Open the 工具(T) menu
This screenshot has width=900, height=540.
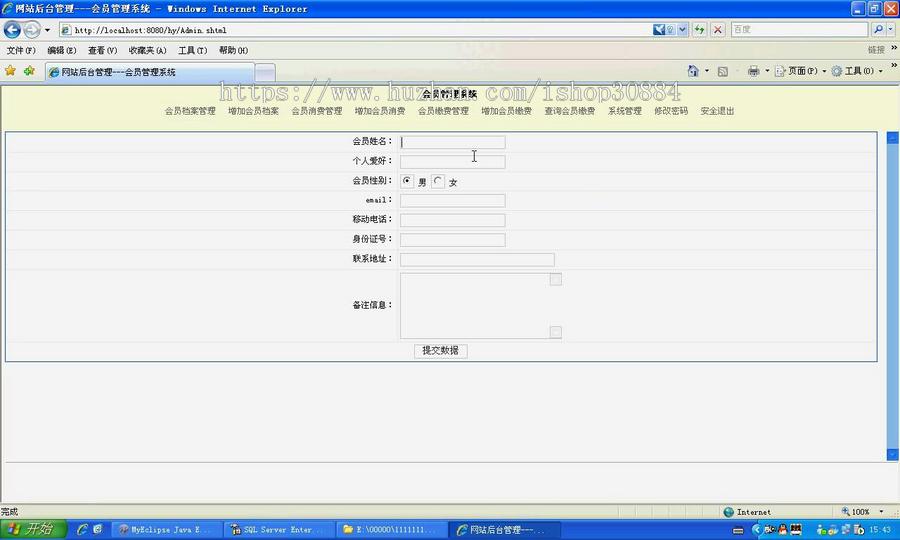(x=192, y=50)
